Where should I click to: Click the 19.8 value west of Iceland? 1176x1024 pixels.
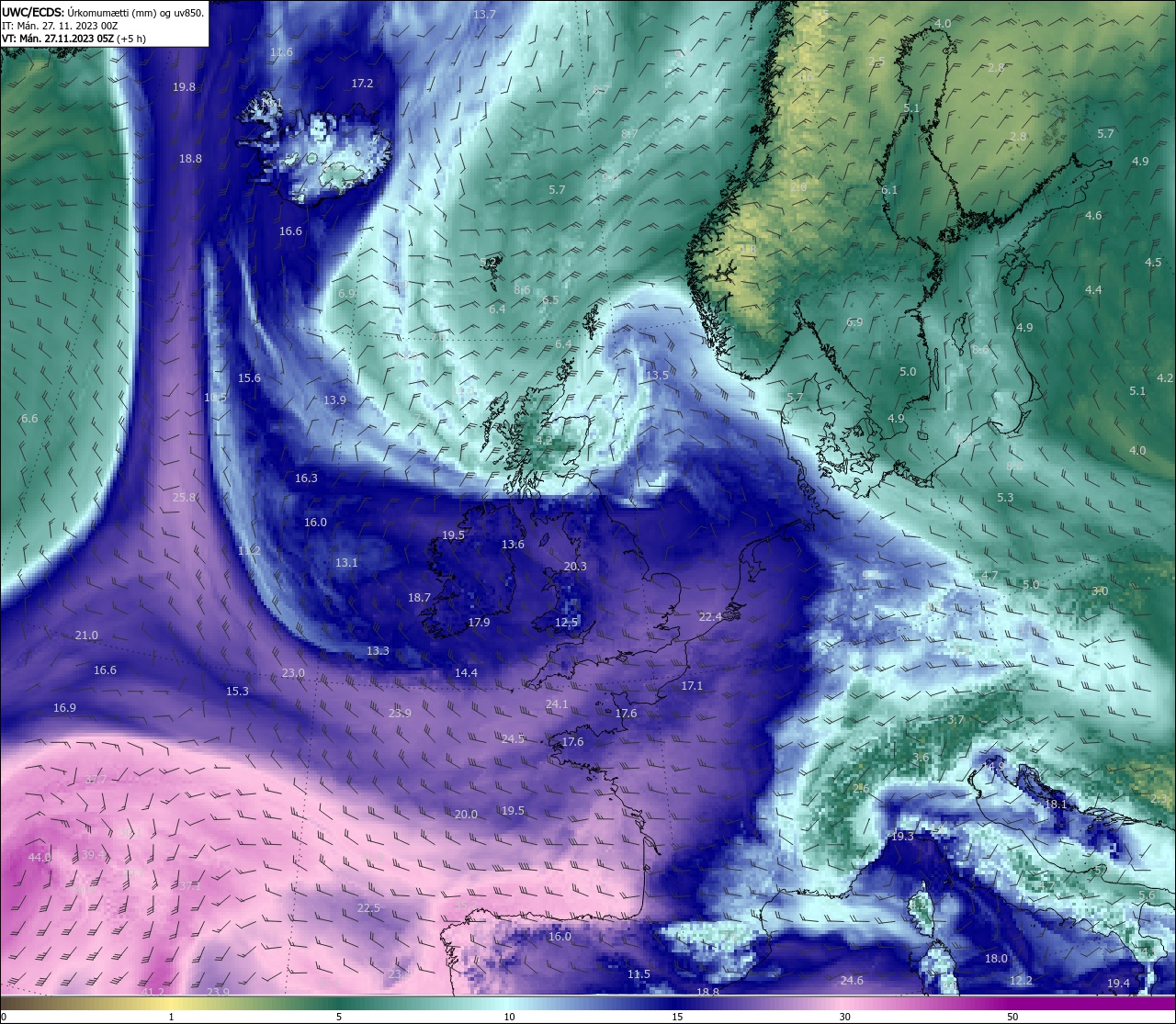click(x=184, y=87)
